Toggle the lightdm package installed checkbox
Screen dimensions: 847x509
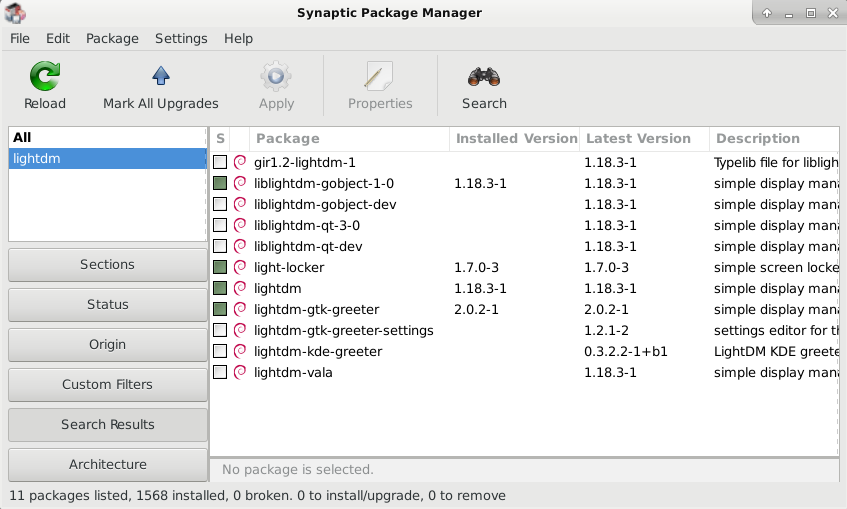point(220,289)
